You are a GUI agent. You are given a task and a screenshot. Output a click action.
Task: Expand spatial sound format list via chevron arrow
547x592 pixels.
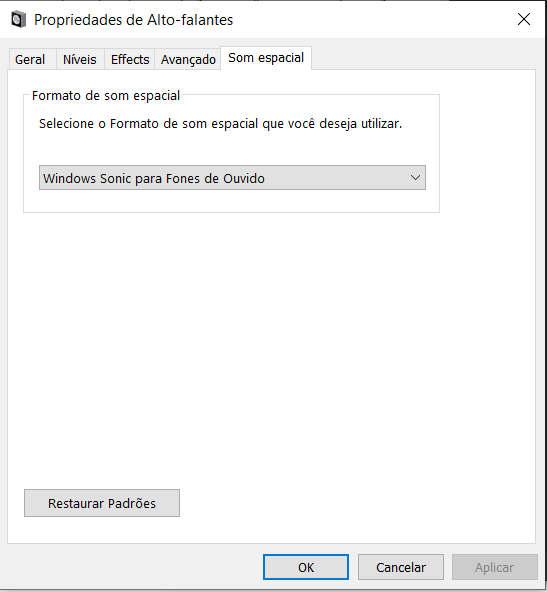point(415,178)
